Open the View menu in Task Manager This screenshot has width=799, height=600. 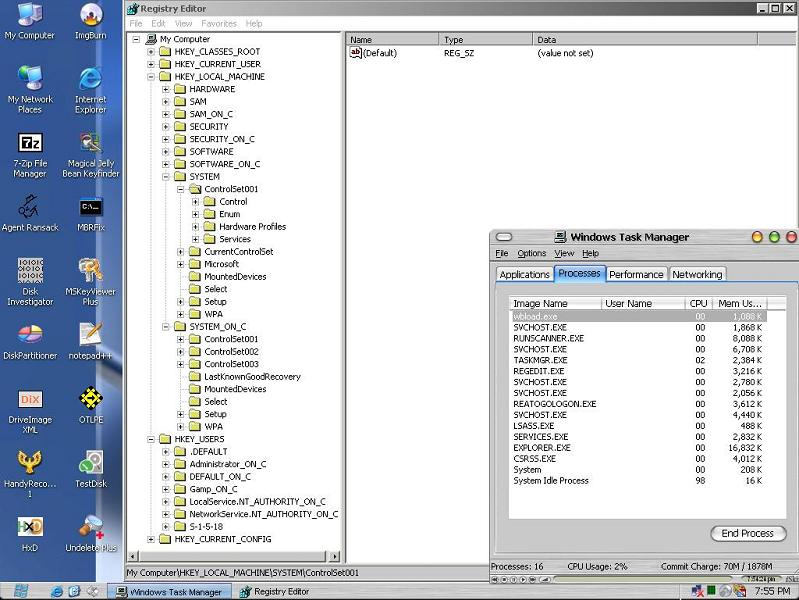(564, 253)
